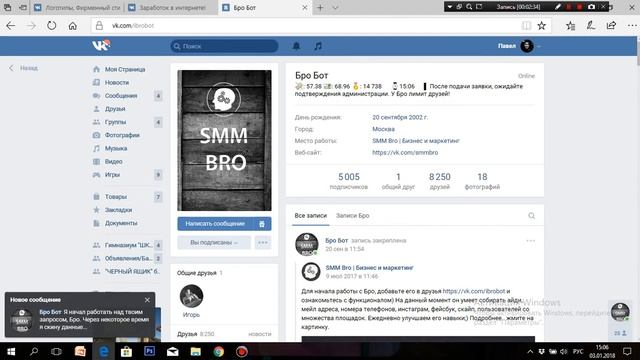Click новости link in friends block
The image size is (640, 360).
[x=260, y=334]
